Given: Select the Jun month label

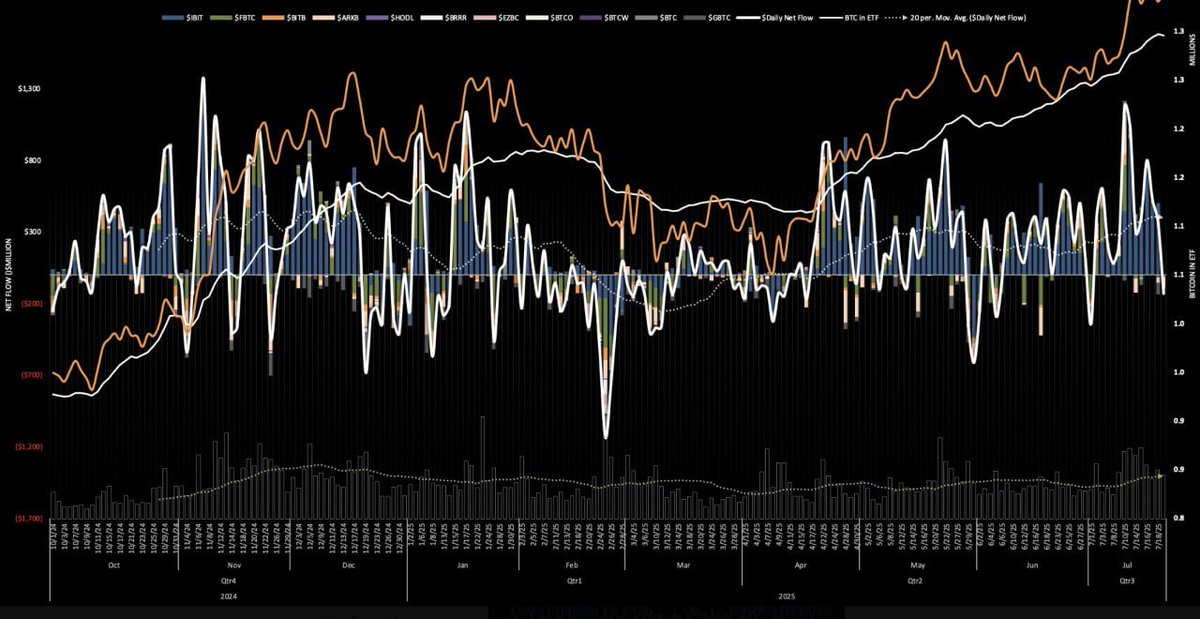Looking at the screenshot, I should 1030,565.
